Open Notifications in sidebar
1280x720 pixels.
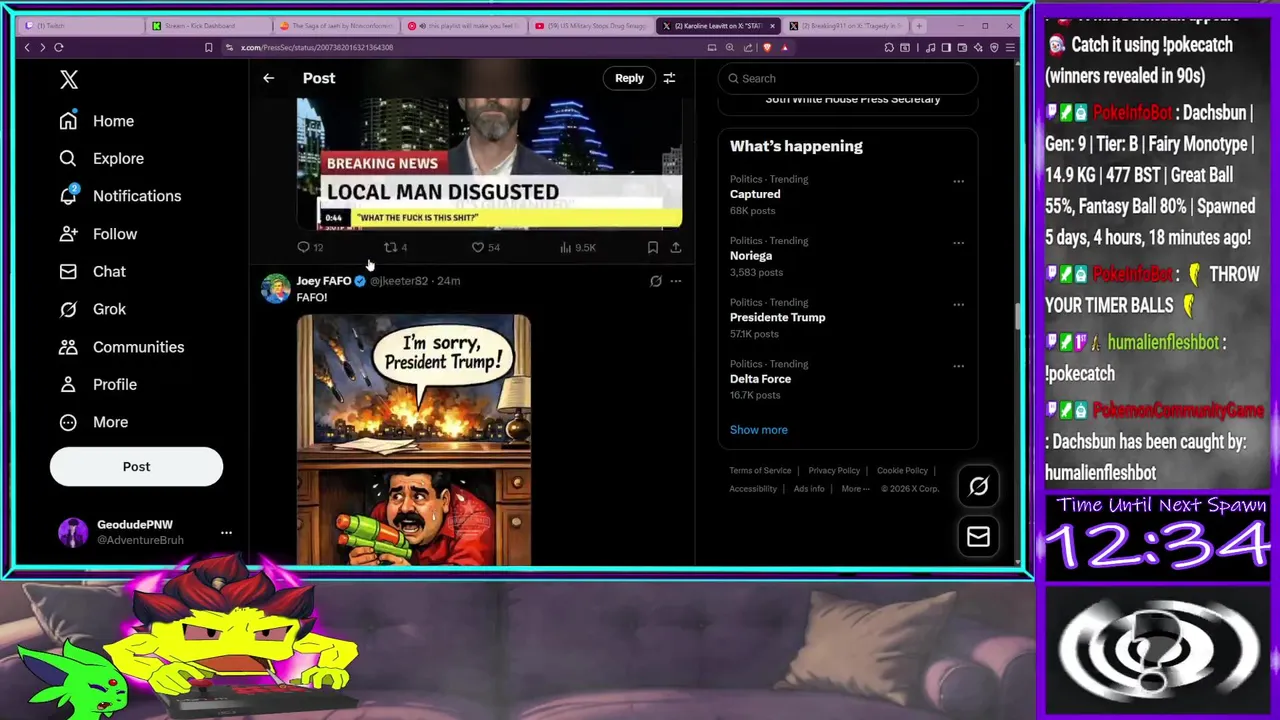tap(120, 196)
